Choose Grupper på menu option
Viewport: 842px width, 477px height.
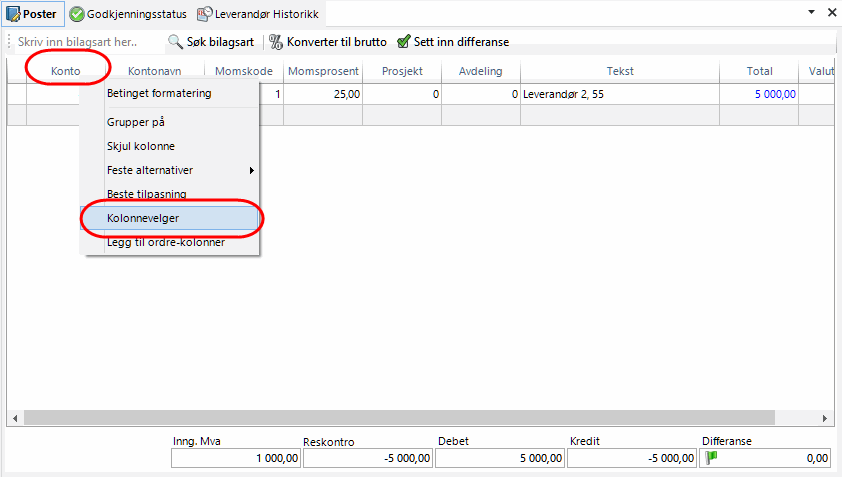(x=136, y=122)
